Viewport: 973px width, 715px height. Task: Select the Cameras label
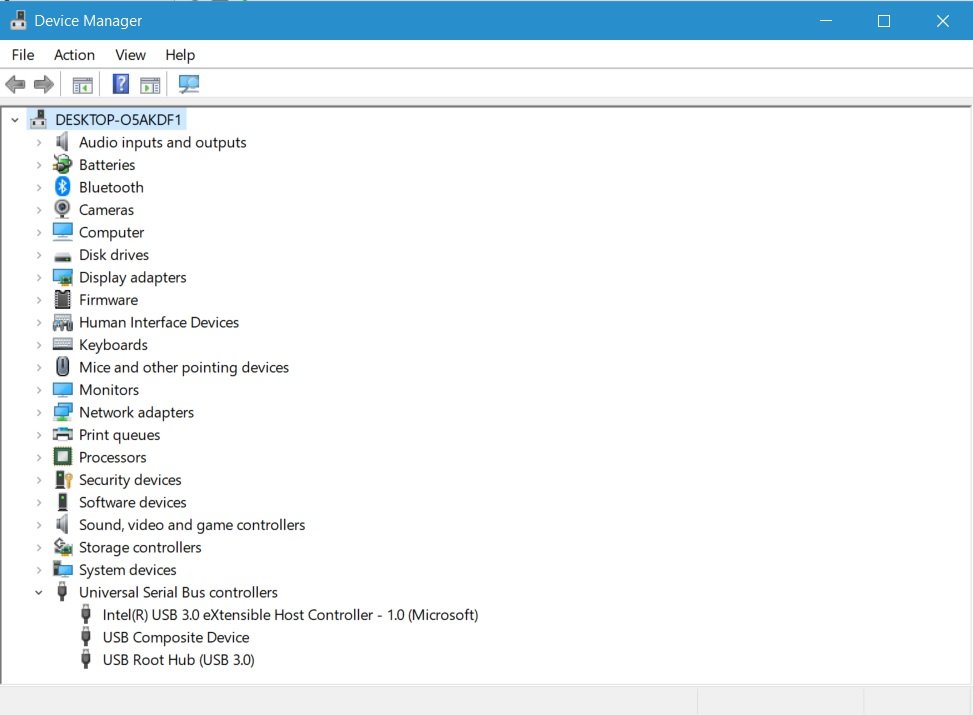point(106,210)
